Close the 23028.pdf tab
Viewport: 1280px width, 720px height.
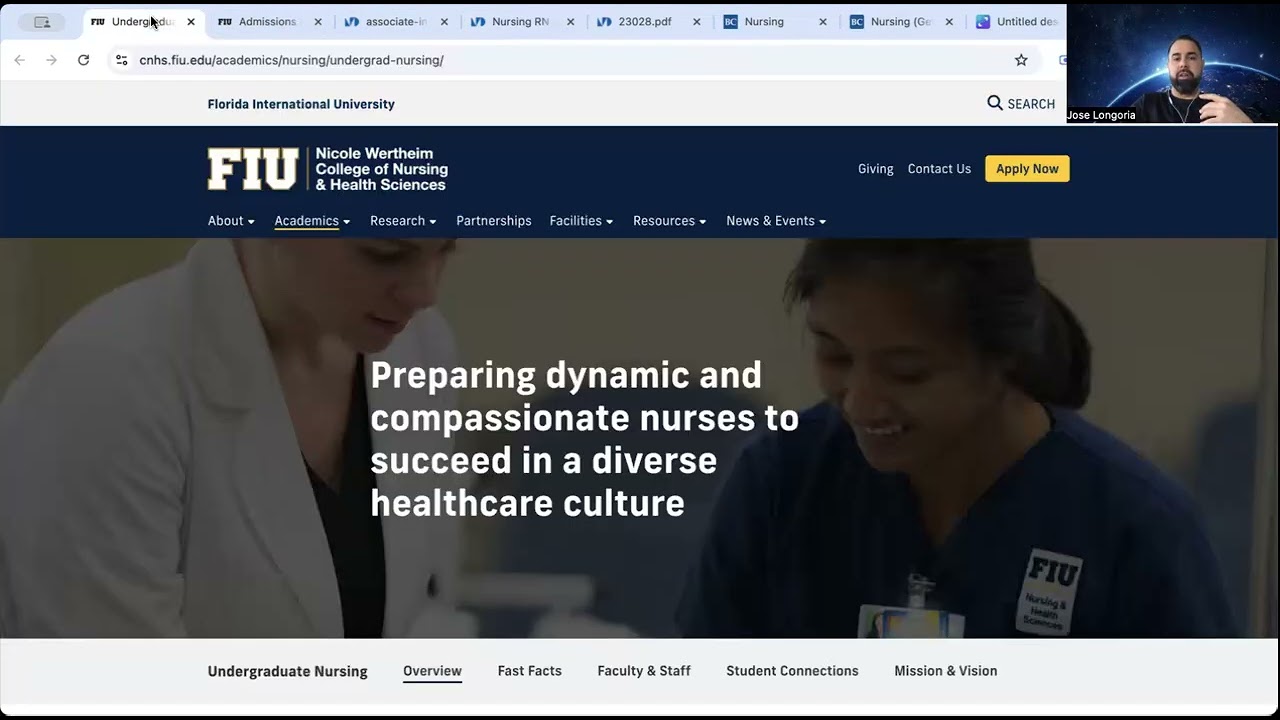tap(697, 22)
